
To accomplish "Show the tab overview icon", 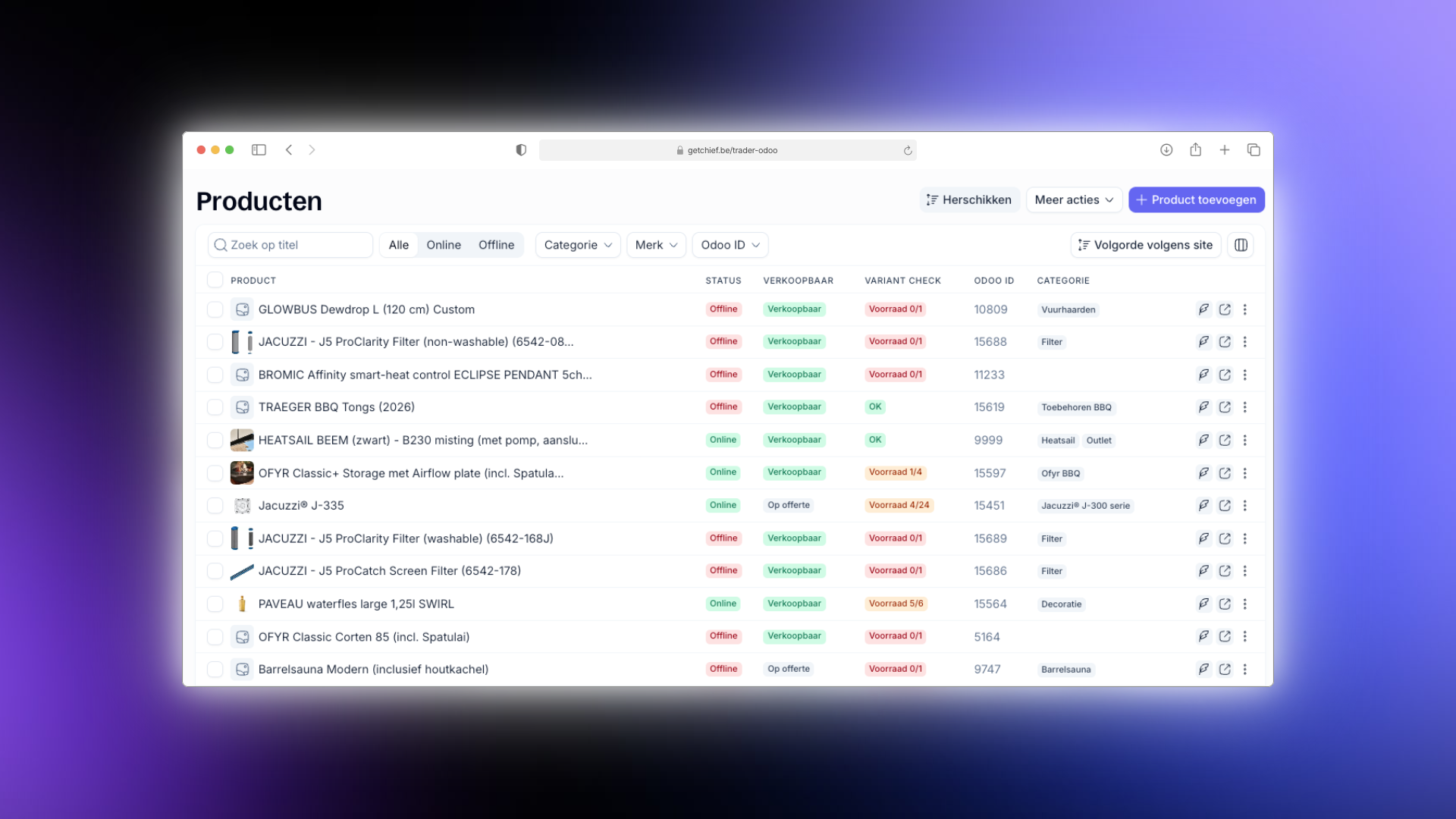I will 1254,150.
